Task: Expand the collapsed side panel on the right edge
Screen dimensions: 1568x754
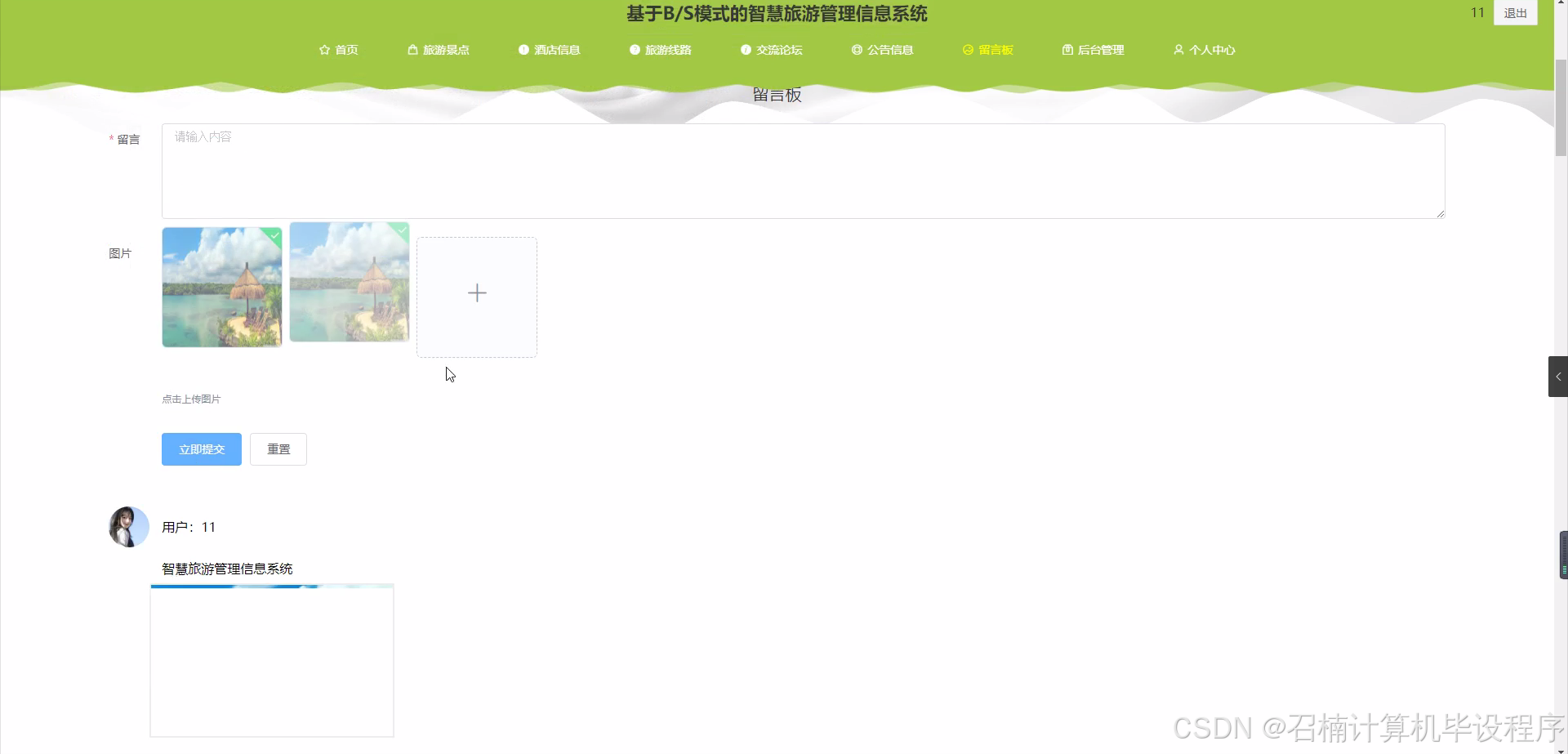Action: [x=1558, y=376]
